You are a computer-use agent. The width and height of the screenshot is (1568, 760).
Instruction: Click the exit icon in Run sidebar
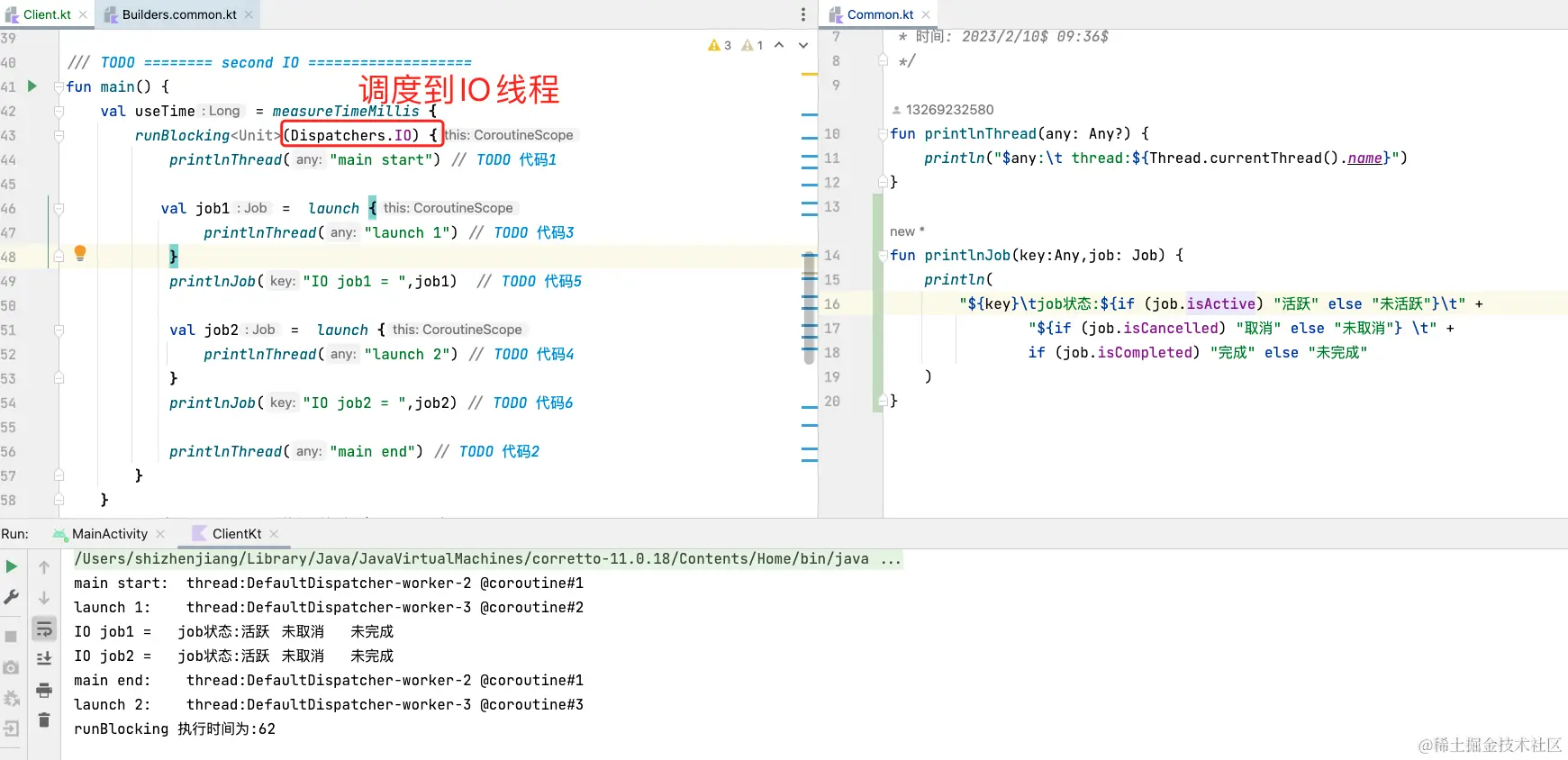[x=11, y=728]
